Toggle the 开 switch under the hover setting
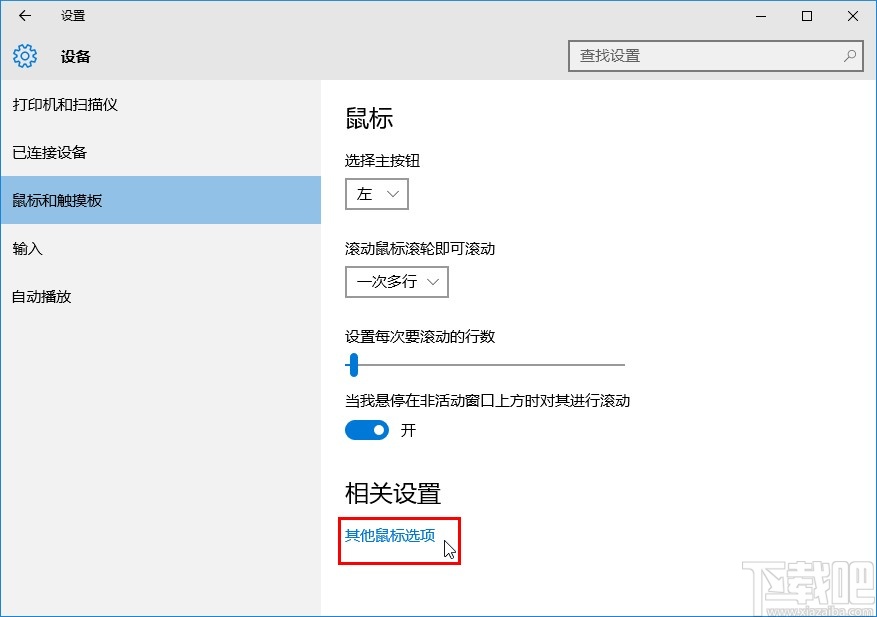The image size is (877, 617). (x=367, y=430)
